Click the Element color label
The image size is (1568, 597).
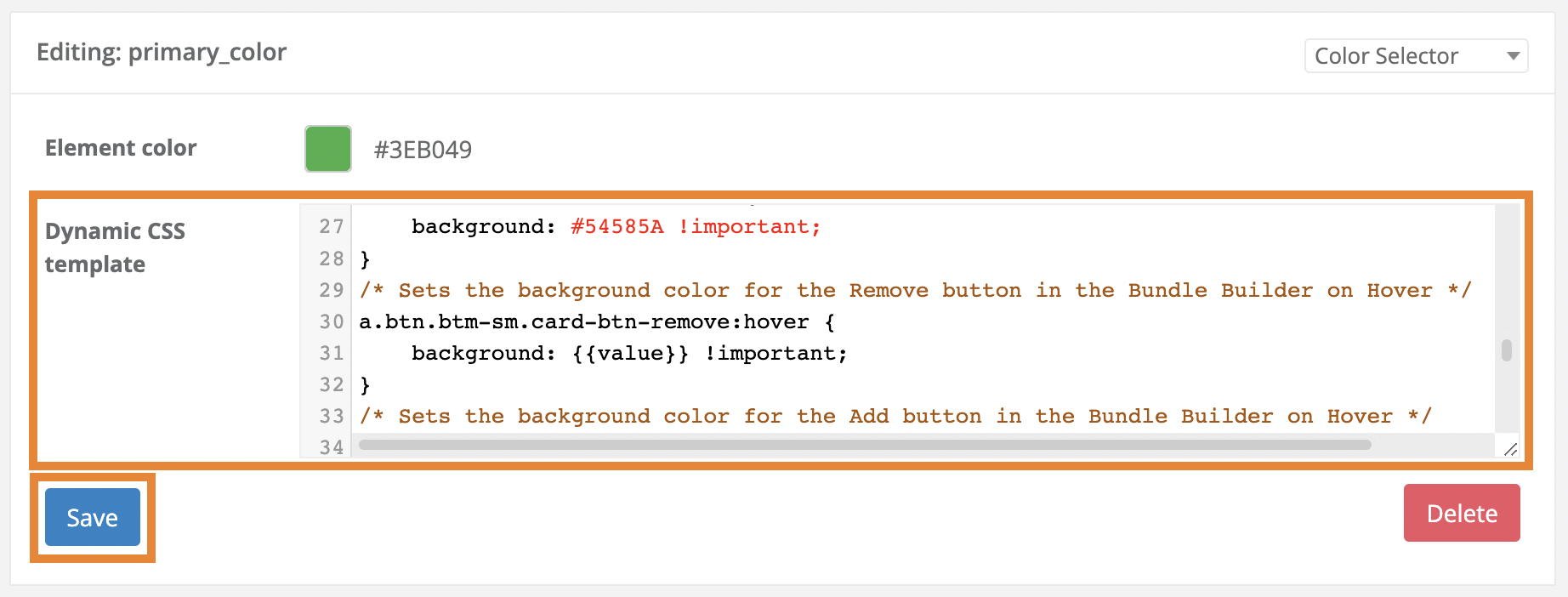coord(121,147)
